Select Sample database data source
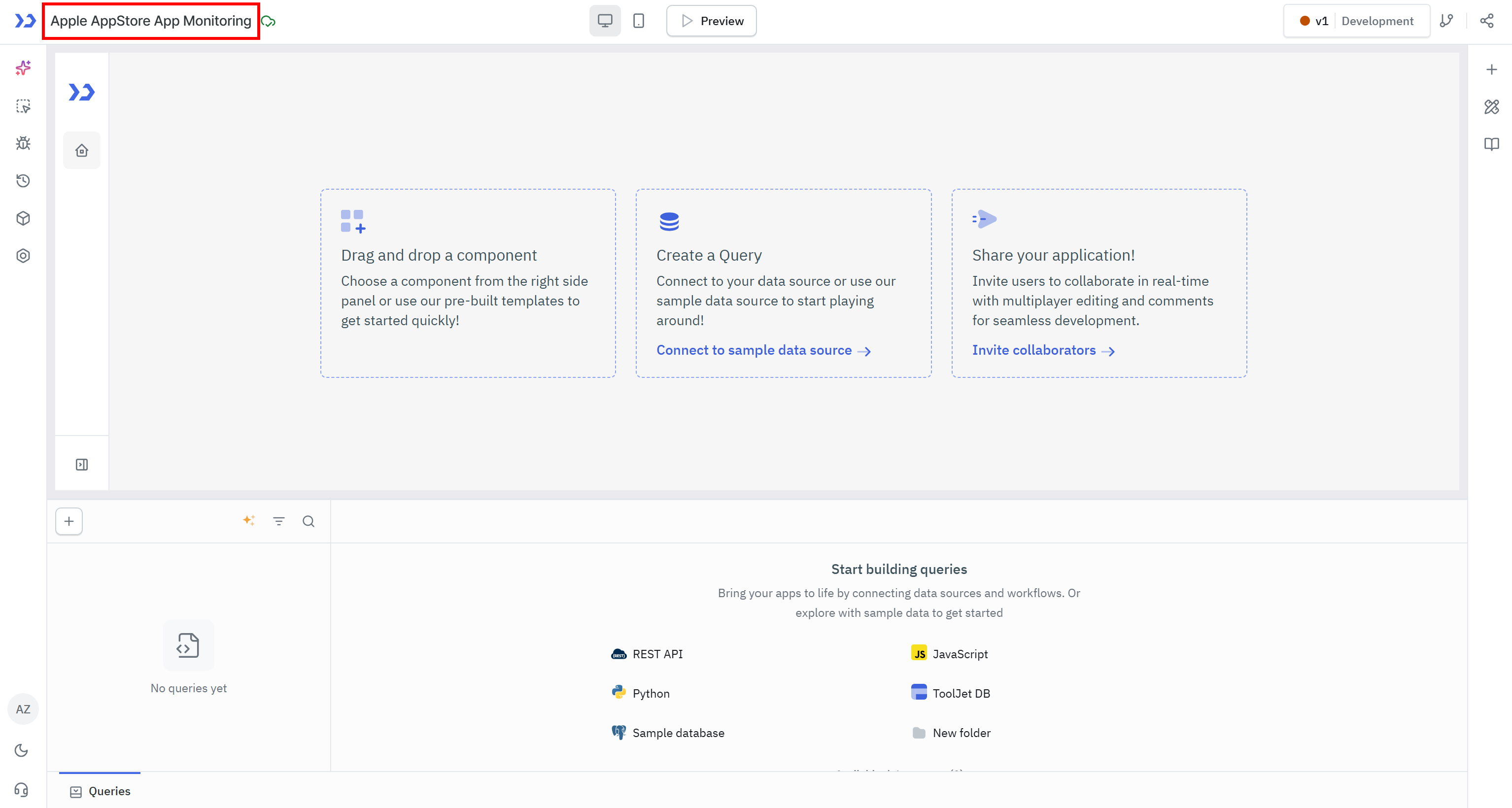 668,732
